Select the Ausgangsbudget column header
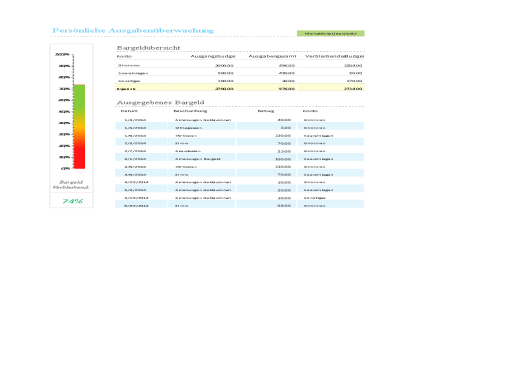Viewport: 512px width, 384px height. [x=213, y=56]
